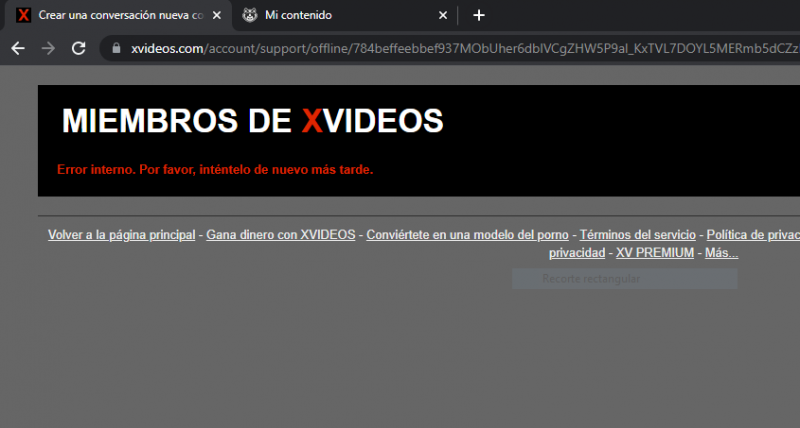Click the browser forward arrow button
This screenshot has height=428, width=800.
pyautogui.click(x=47, y=48)
